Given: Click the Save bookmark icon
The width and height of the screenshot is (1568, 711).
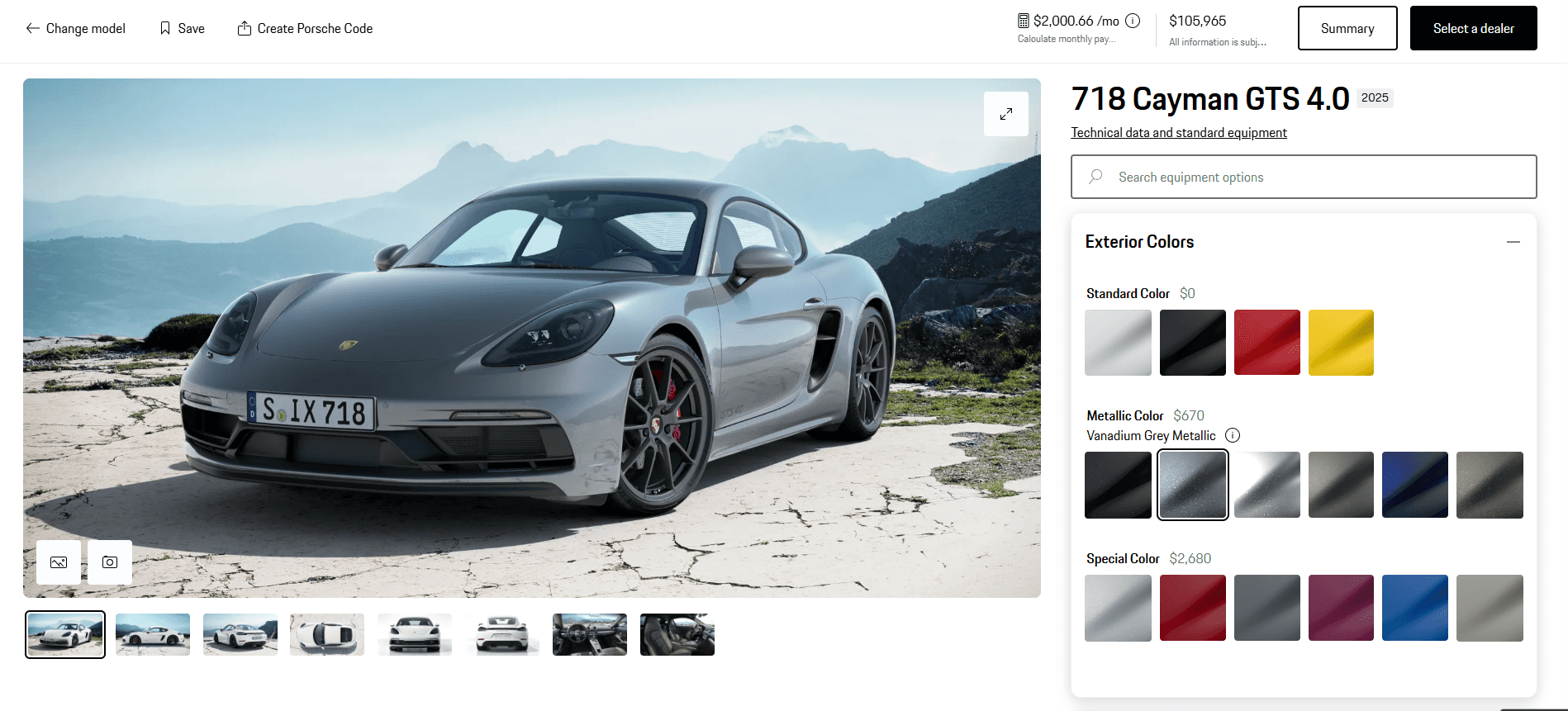Looking at the screenshot, I should coord(165,28).
